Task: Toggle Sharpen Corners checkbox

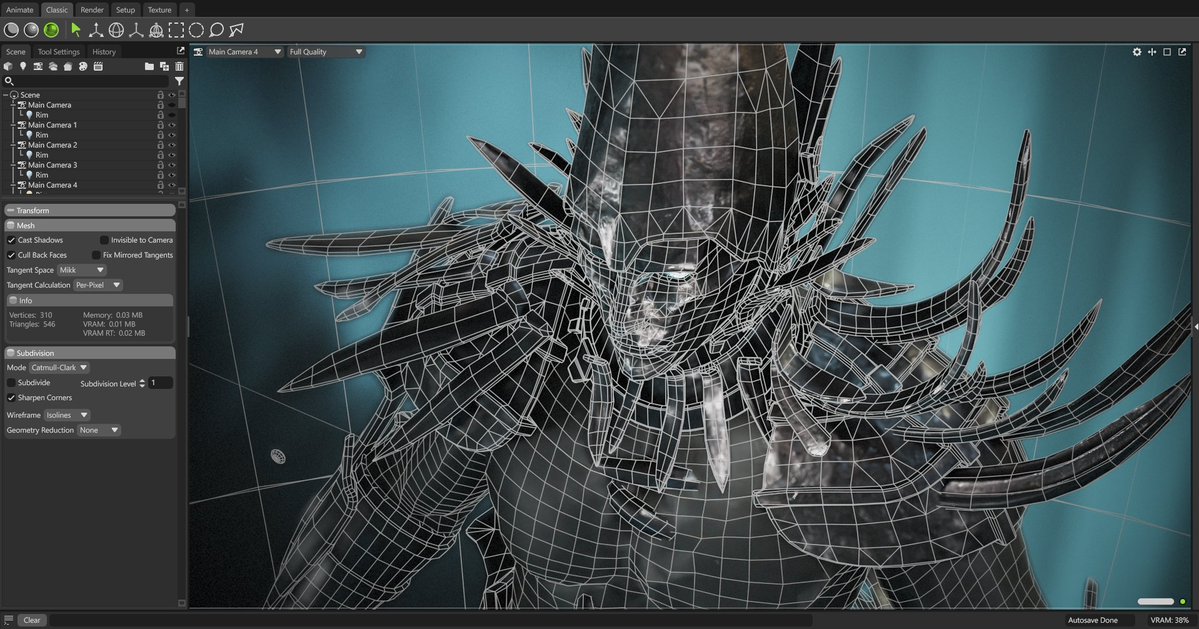Action: [11, 398]
